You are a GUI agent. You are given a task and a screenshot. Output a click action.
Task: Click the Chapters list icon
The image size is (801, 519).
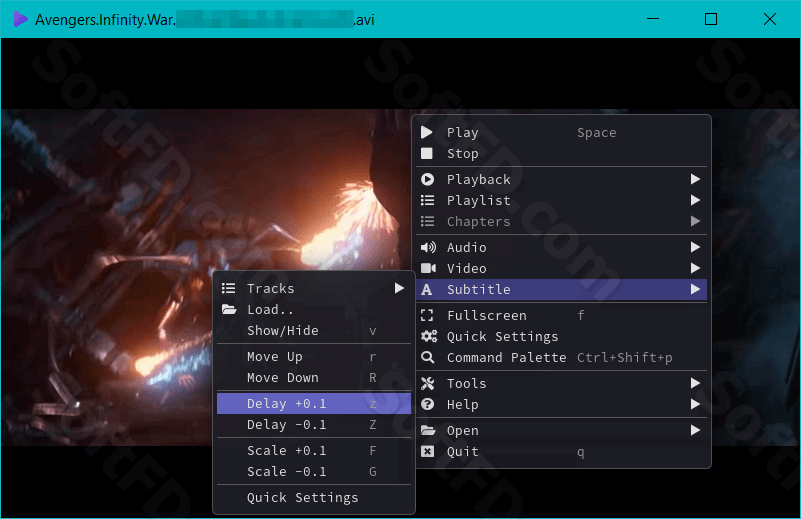427,221
